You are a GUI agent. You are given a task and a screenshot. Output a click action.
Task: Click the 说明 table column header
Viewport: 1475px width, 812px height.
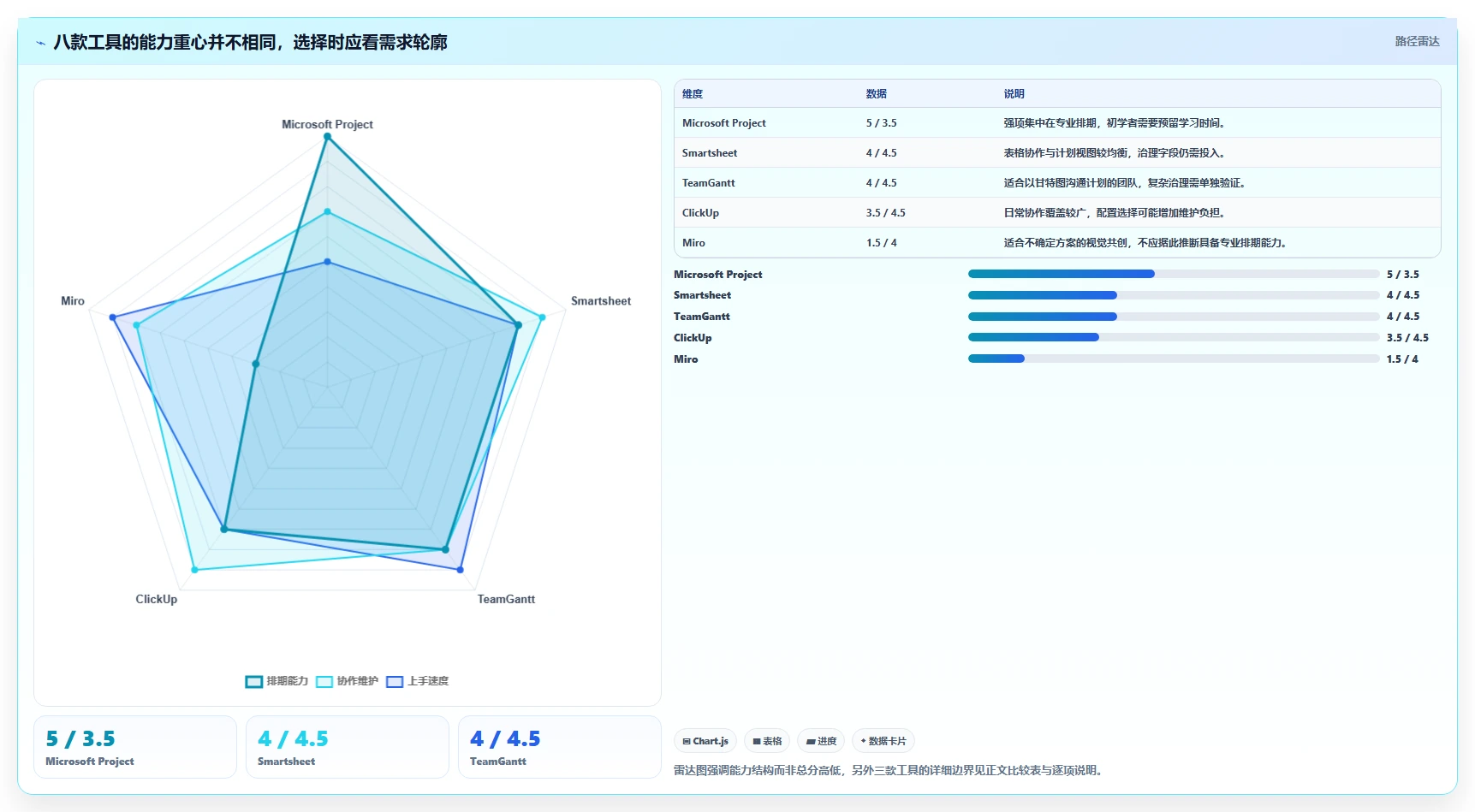tap(1014, 94)
